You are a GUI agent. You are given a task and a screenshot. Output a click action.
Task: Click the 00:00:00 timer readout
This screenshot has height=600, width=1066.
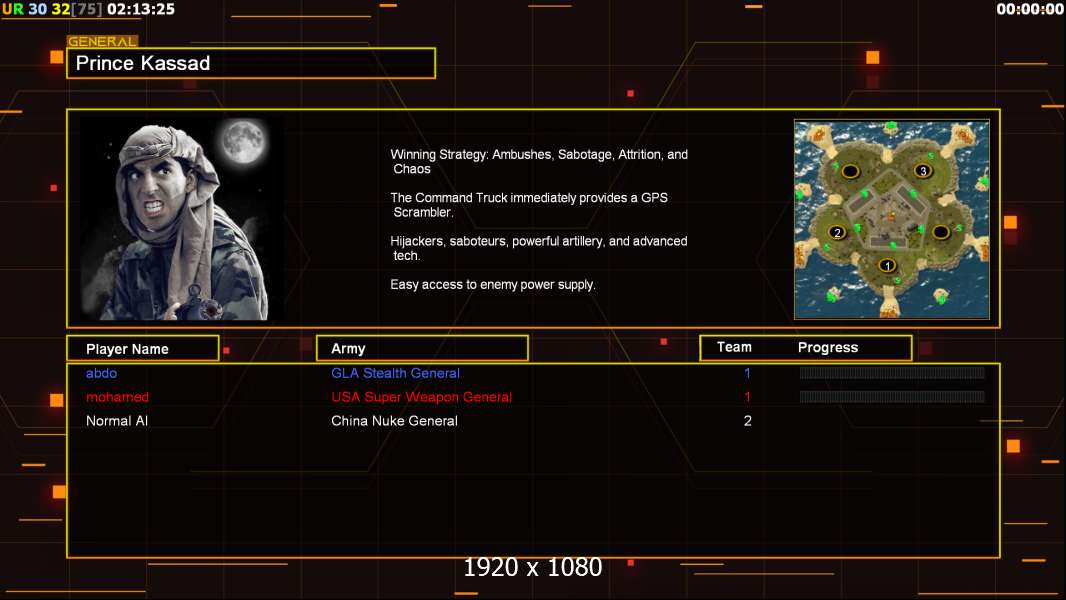point(1030,9)
